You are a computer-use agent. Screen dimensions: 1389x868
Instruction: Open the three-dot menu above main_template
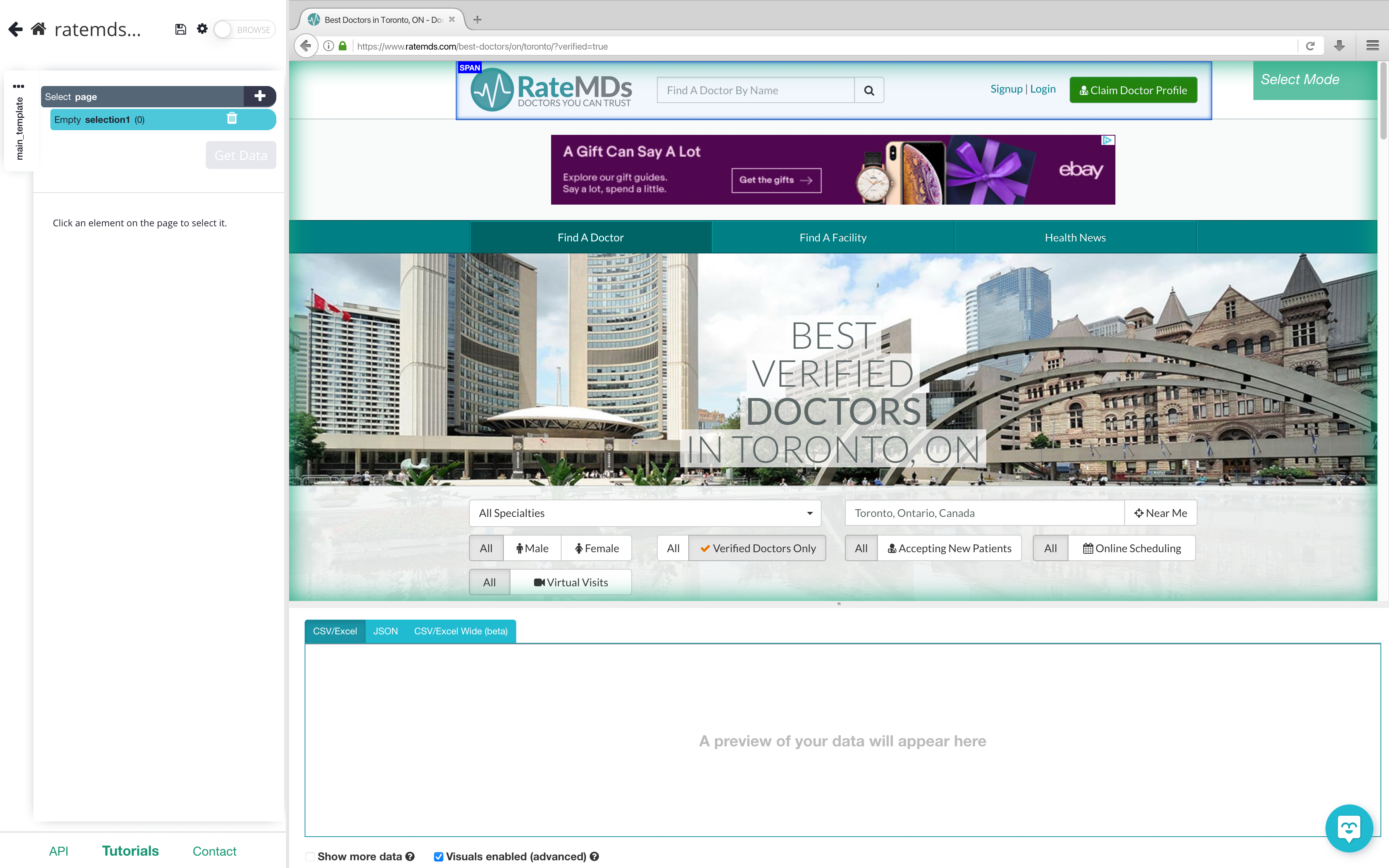[18, 86]
